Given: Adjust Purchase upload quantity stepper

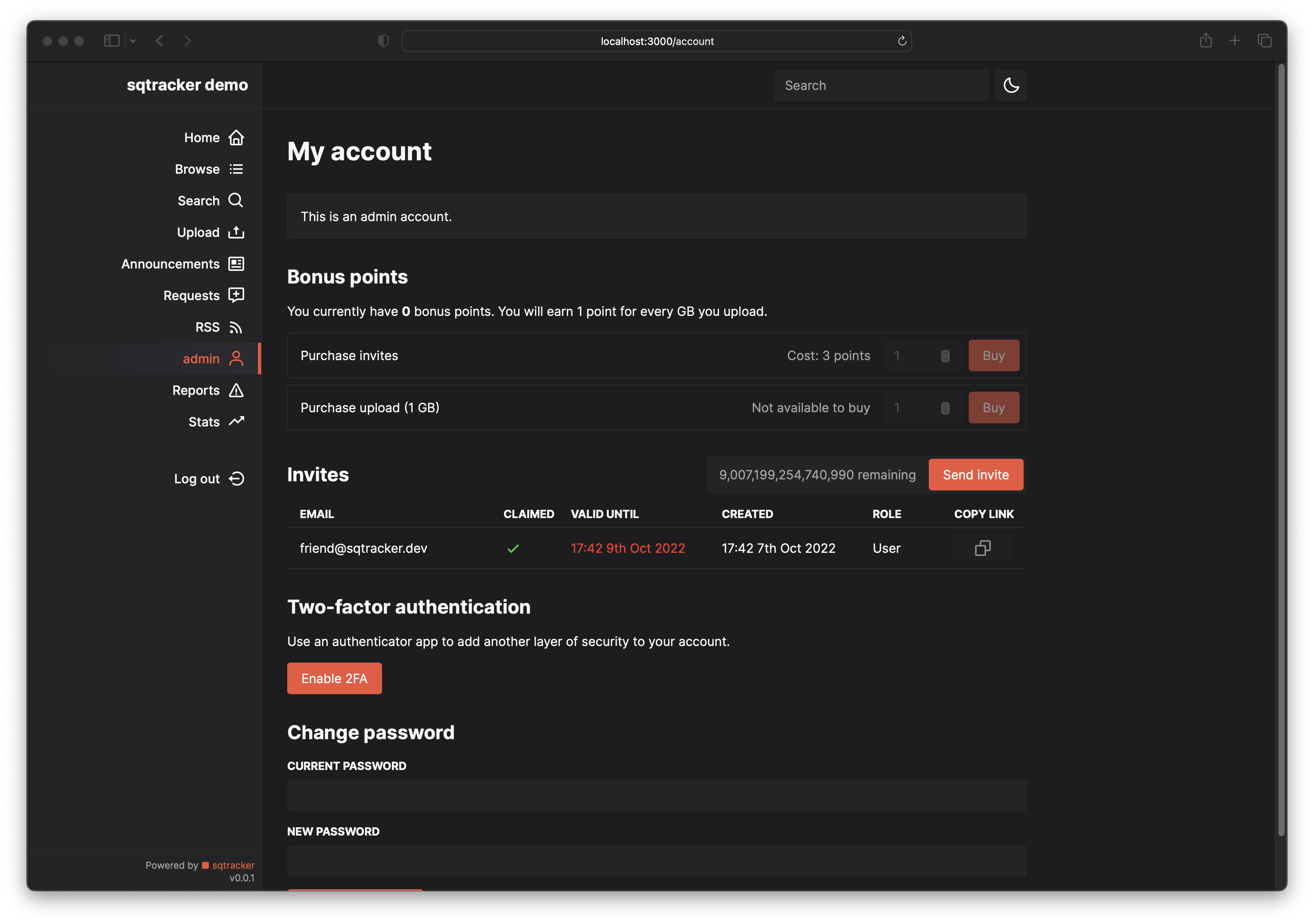Looking at the screenshot, I should (x=945, y=408).
